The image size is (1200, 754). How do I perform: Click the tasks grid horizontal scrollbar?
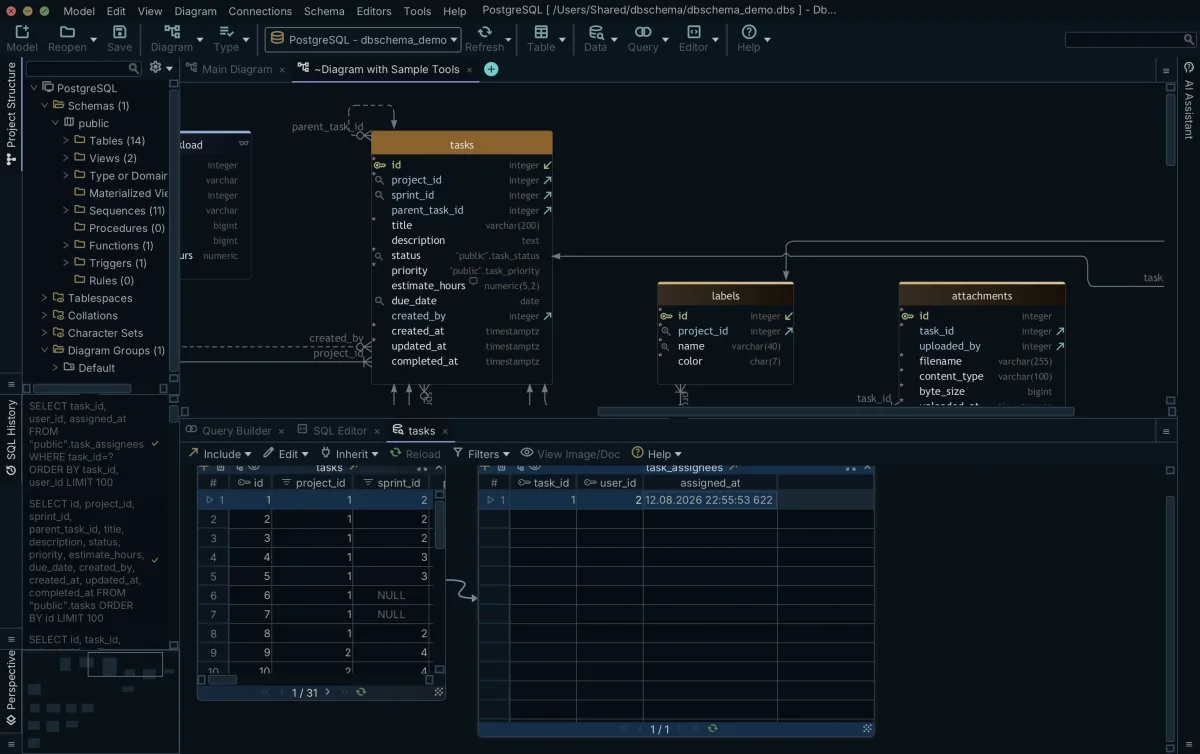pyautogui.click(x=222, y=679)
